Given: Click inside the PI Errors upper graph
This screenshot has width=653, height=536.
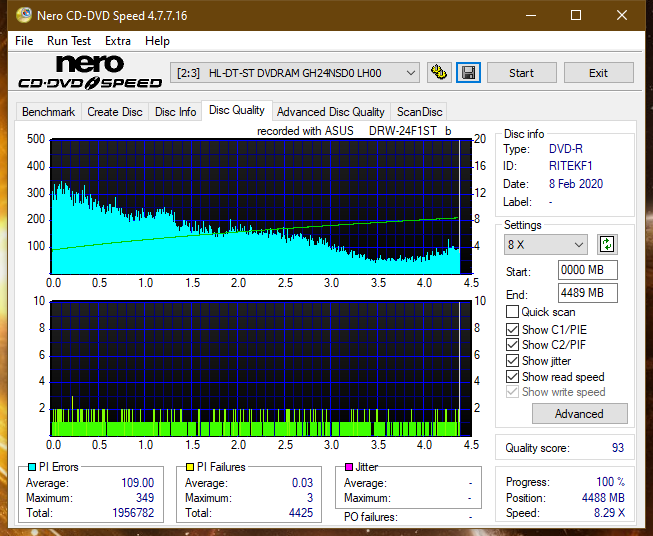Looking at the screenshot, I should (261, 207).
